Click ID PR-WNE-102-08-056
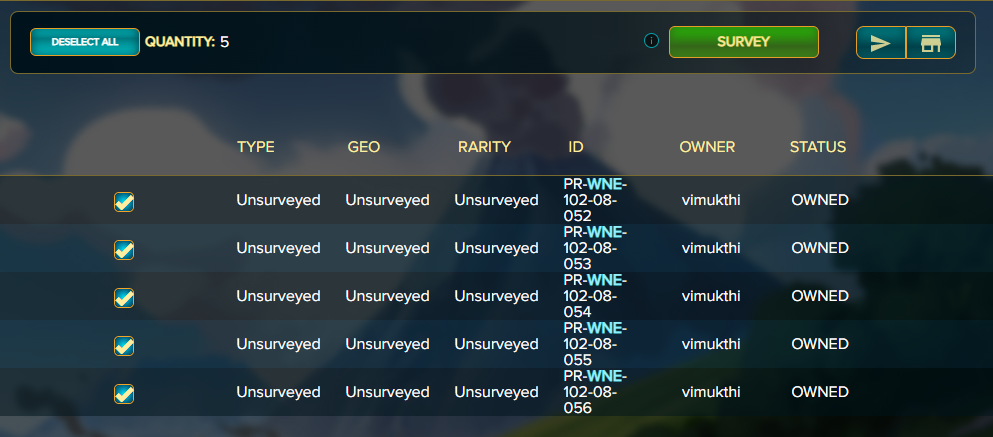The height and width of the screenshot is (437, 993). pos(595,393)
